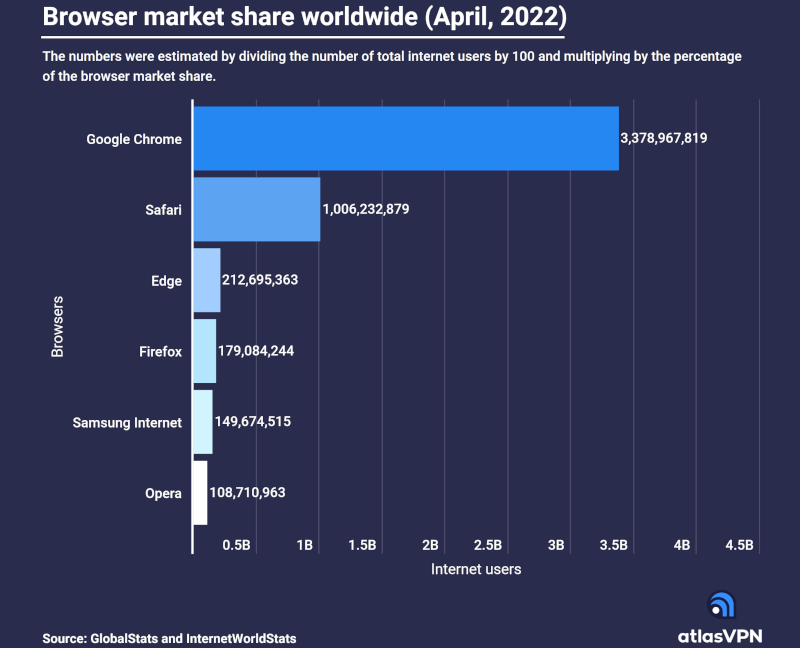Click the atlasVPN brand name text
800x648 pixels.
721,635
